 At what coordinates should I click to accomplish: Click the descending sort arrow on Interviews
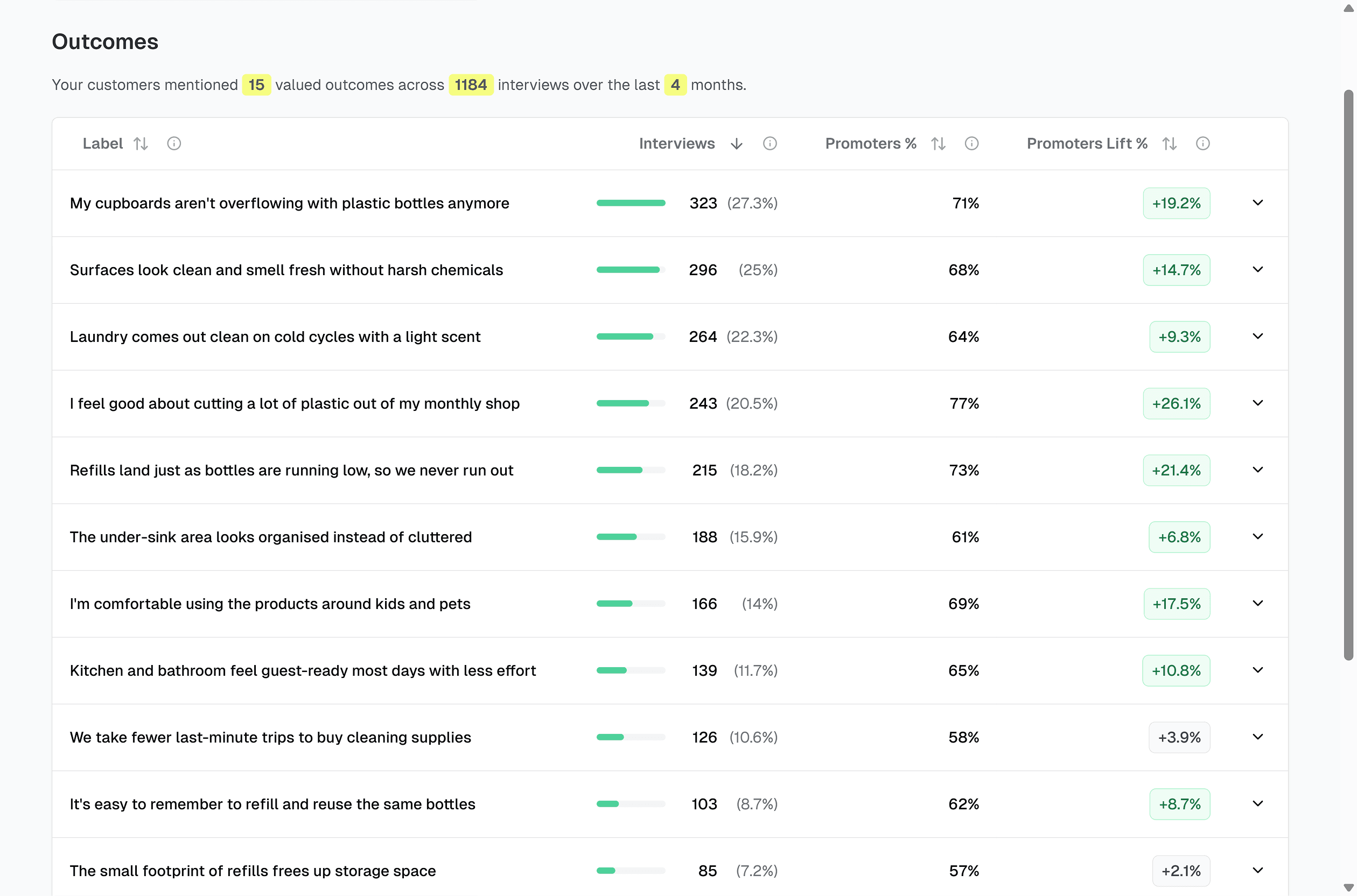(x=736, y=143)
